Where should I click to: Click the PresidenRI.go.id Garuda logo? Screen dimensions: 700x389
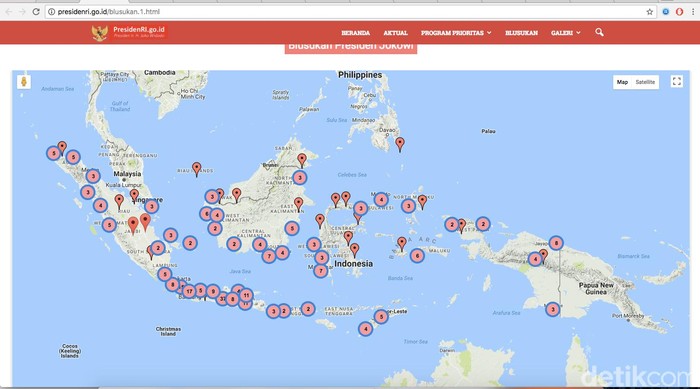pyautogui.click(x=129, y=32)
